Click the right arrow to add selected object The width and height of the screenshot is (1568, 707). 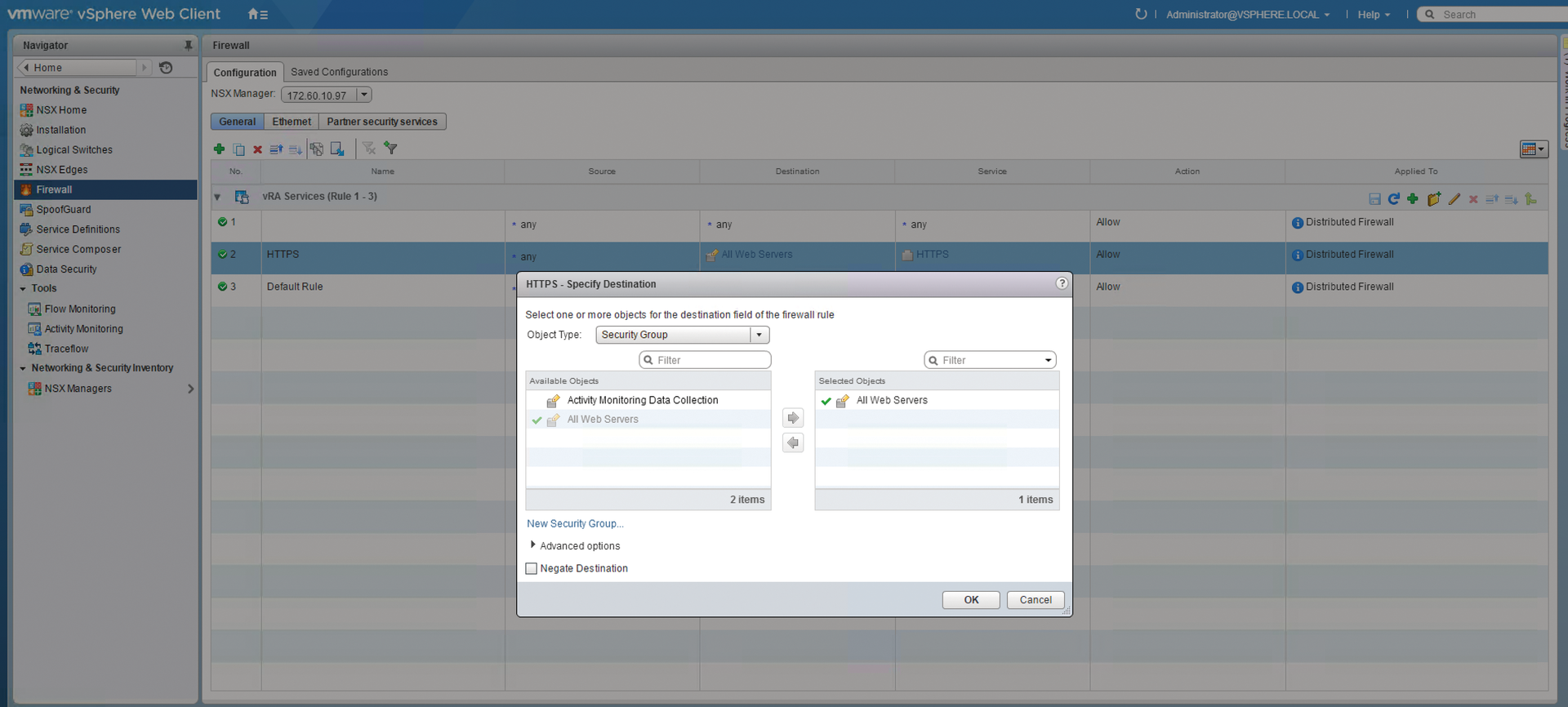tap(792, 418)
